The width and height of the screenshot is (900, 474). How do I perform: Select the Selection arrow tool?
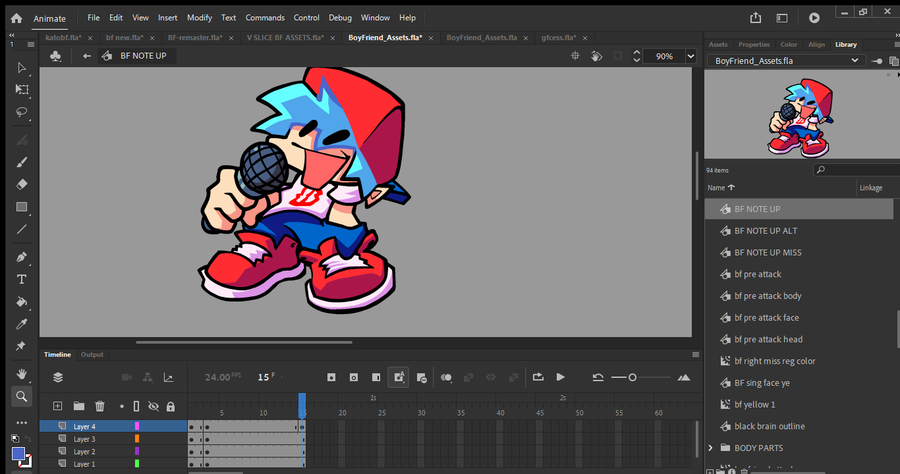click(21, 68)
